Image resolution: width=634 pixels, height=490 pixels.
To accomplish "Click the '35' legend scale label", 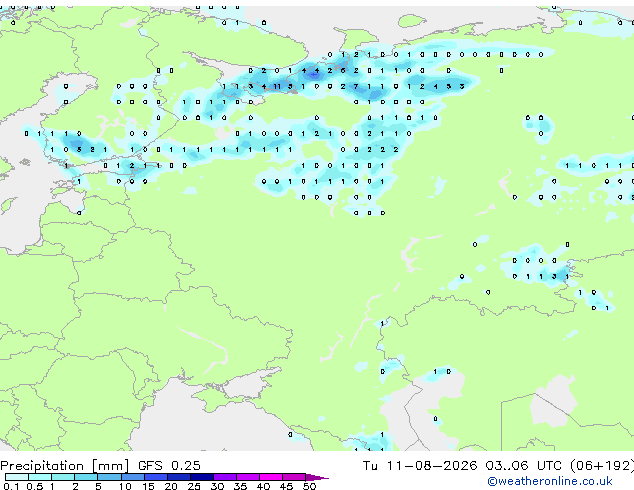I will point(240,486).
